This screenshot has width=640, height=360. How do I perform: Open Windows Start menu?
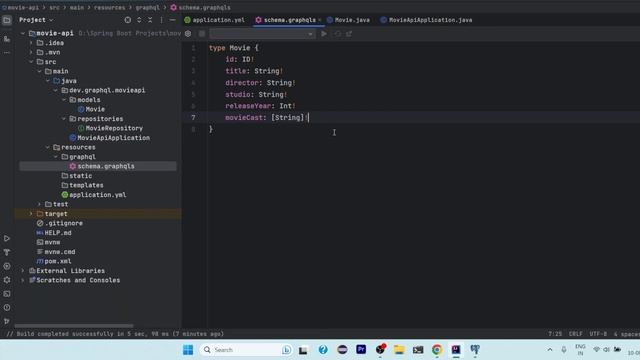(188, 350)
